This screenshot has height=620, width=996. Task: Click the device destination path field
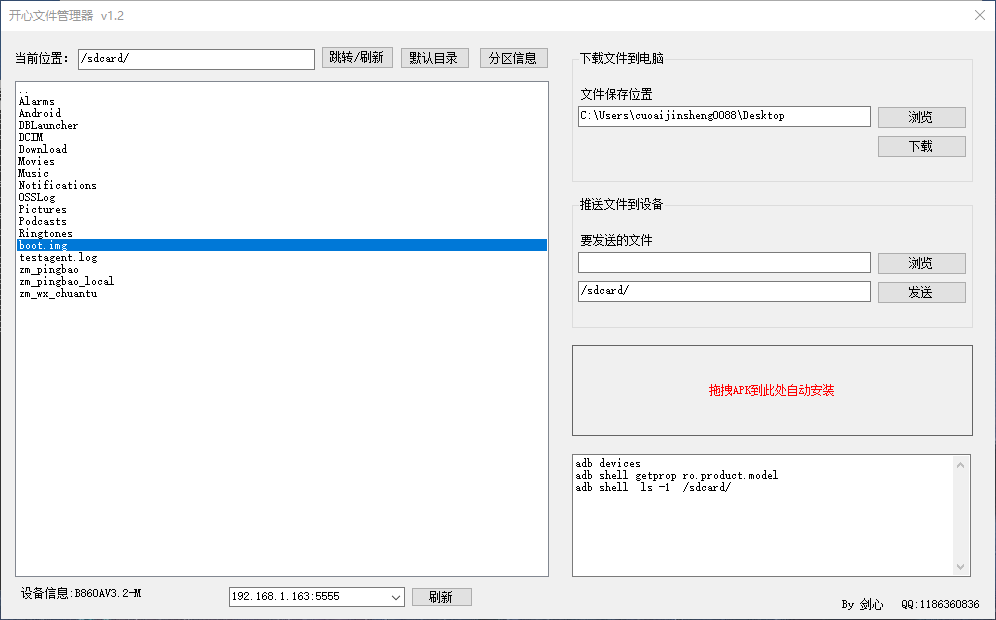tap(724, 291)
